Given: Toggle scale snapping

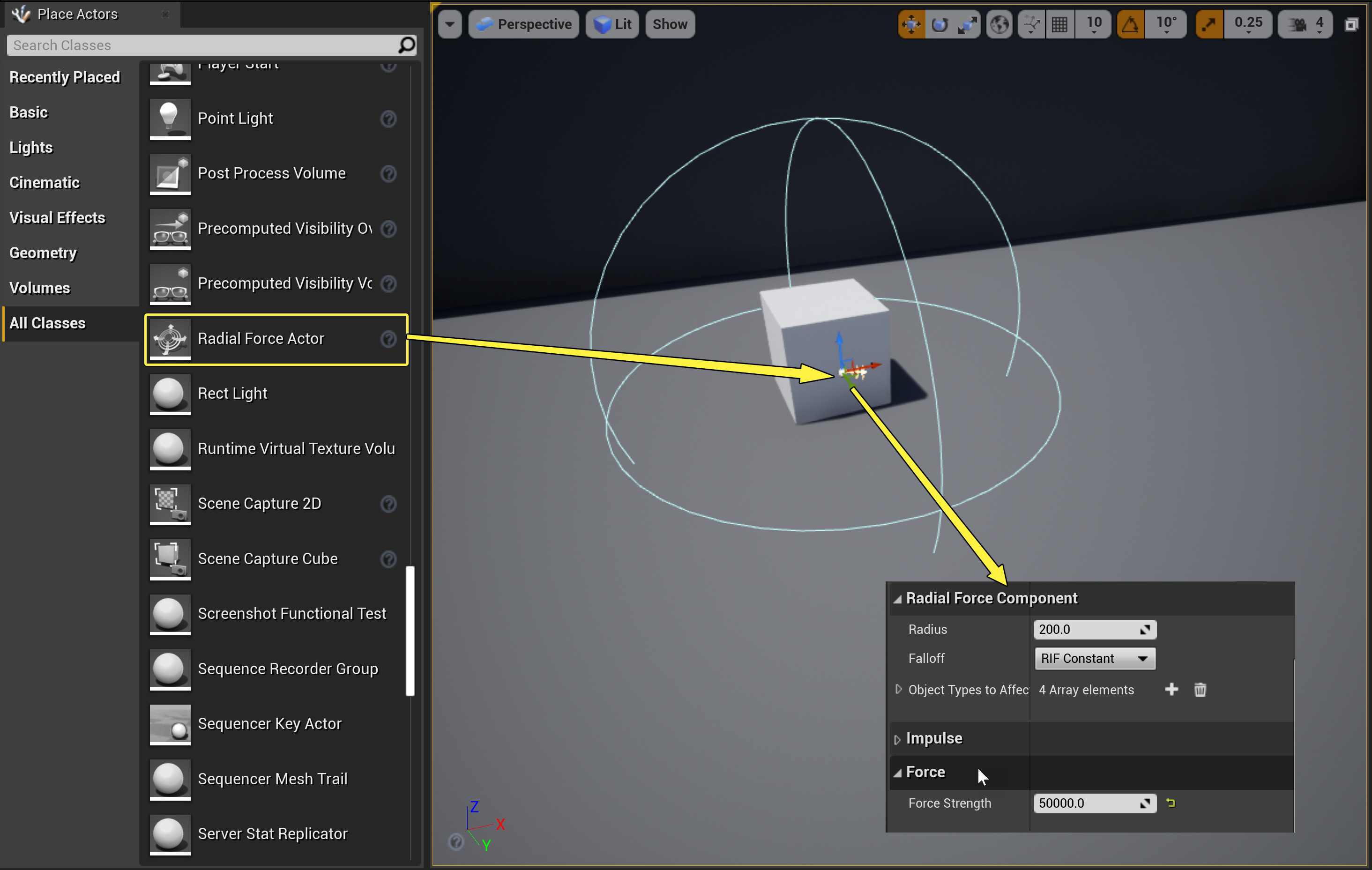Looking at the screenshot, I should [x=1209, y=24].
